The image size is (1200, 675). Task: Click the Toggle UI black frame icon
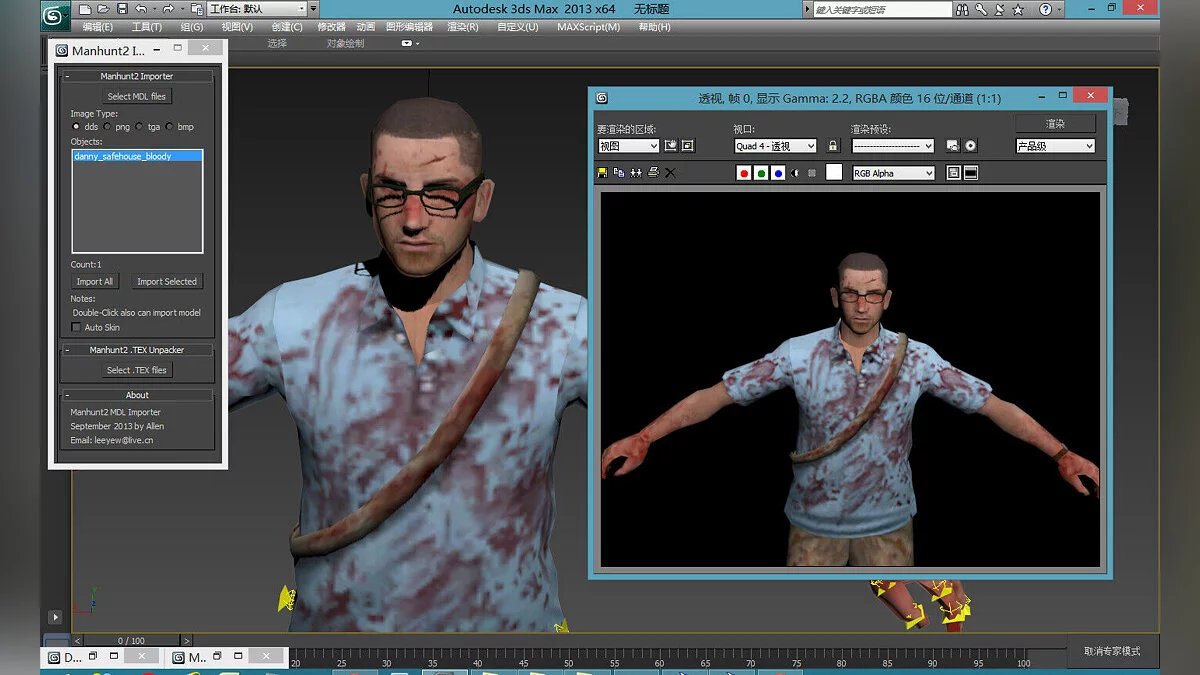click(x=971, y=173)
